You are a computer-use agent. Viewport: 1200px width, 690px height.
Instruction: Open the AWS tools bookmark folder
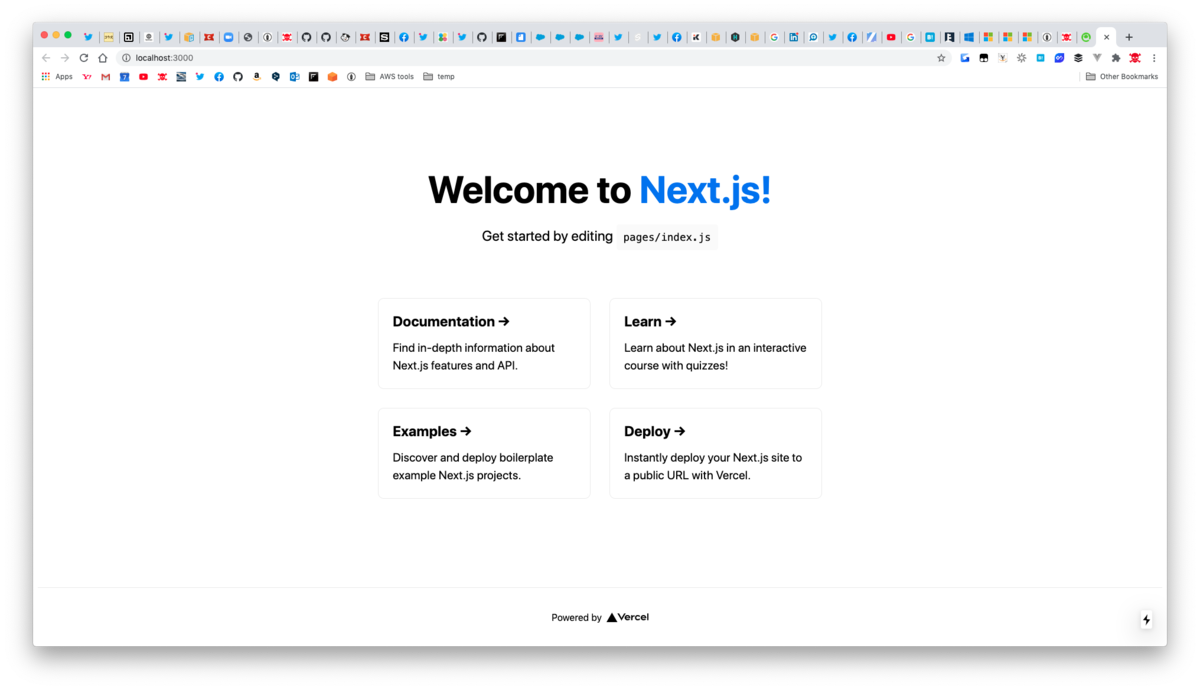[x=390, y=76]
